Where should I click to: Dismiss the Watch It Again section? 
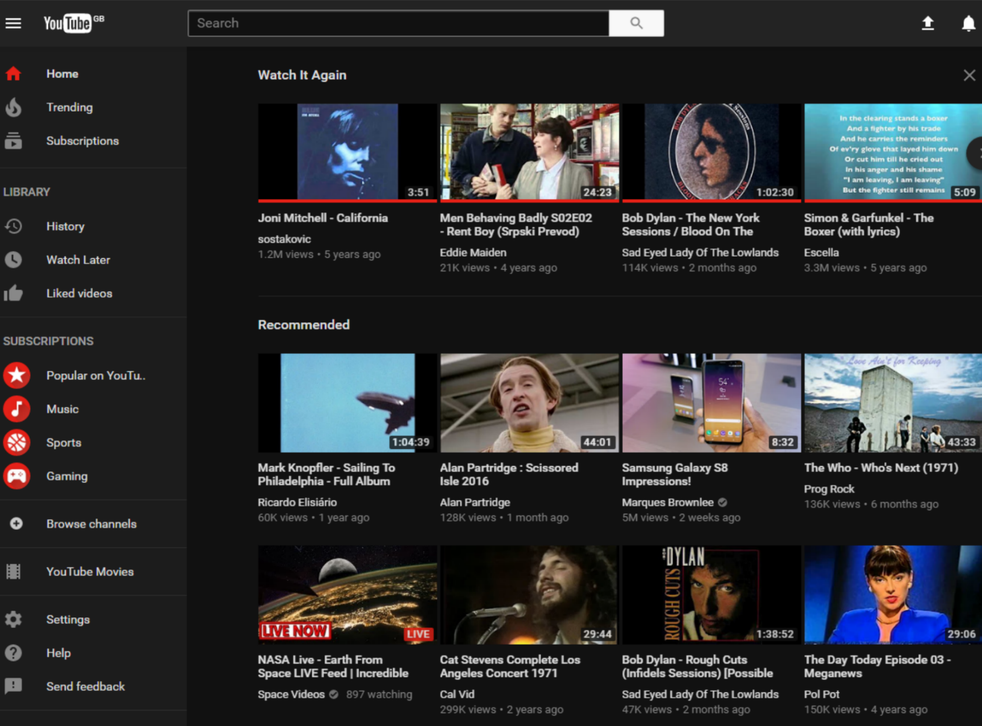pos(969,75)
